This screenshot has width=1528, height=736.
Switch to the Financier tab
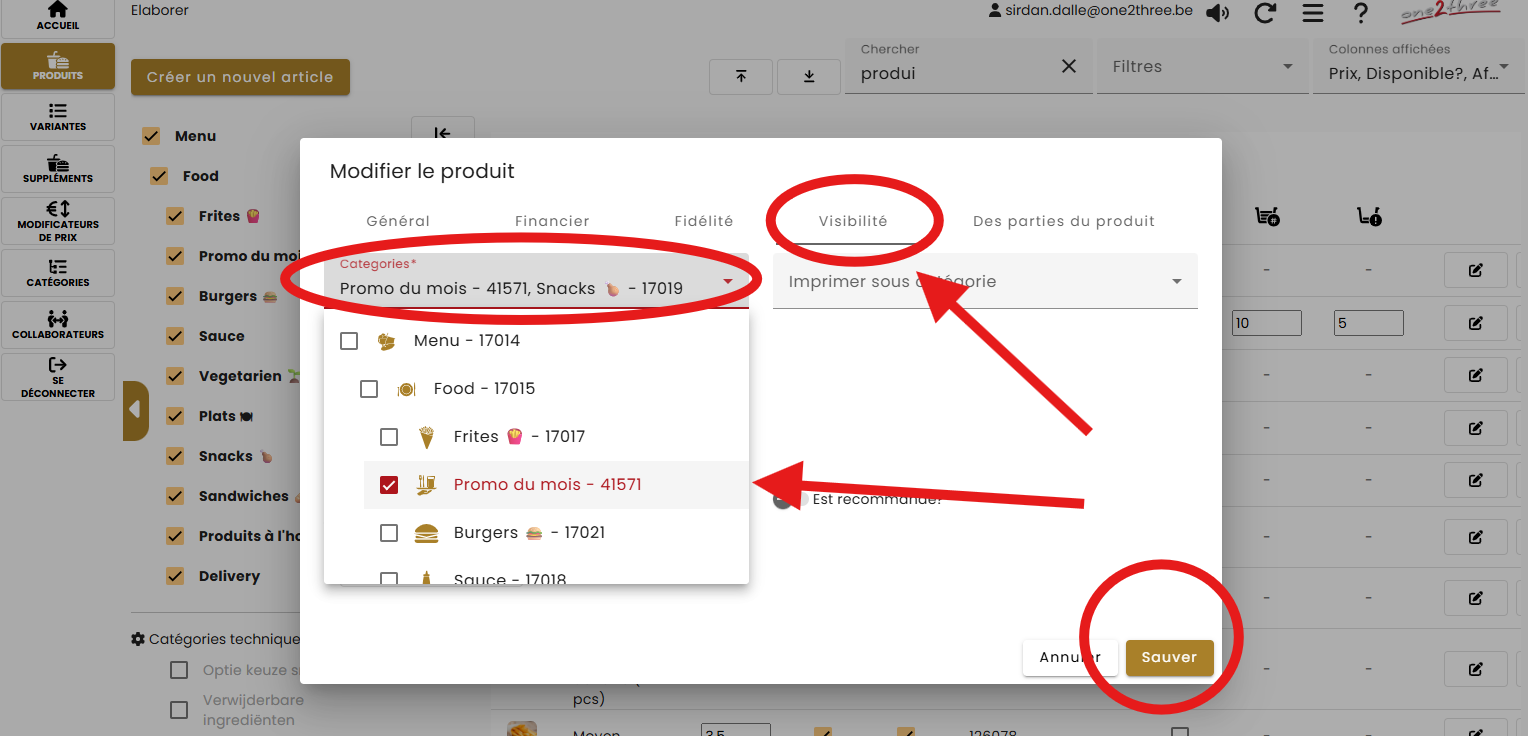(x=552, y=221)
